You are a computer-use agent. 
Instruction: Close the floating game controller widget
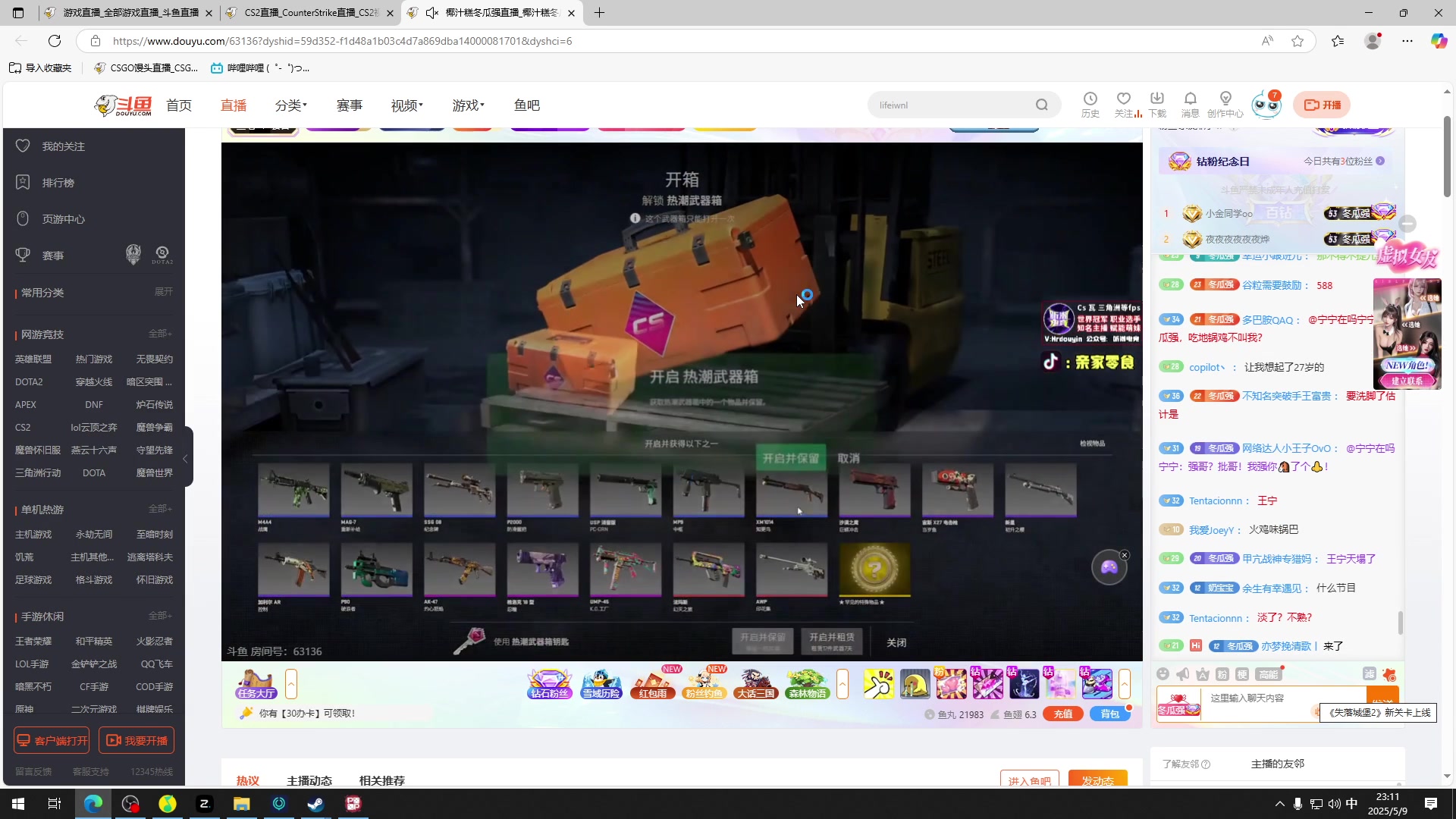point(1125,555)
